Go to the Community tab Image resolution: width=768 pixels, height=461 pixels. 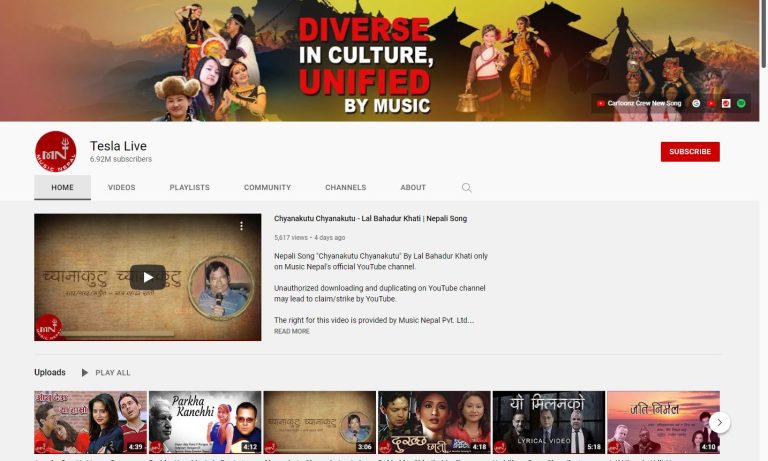tap(267, 188)
